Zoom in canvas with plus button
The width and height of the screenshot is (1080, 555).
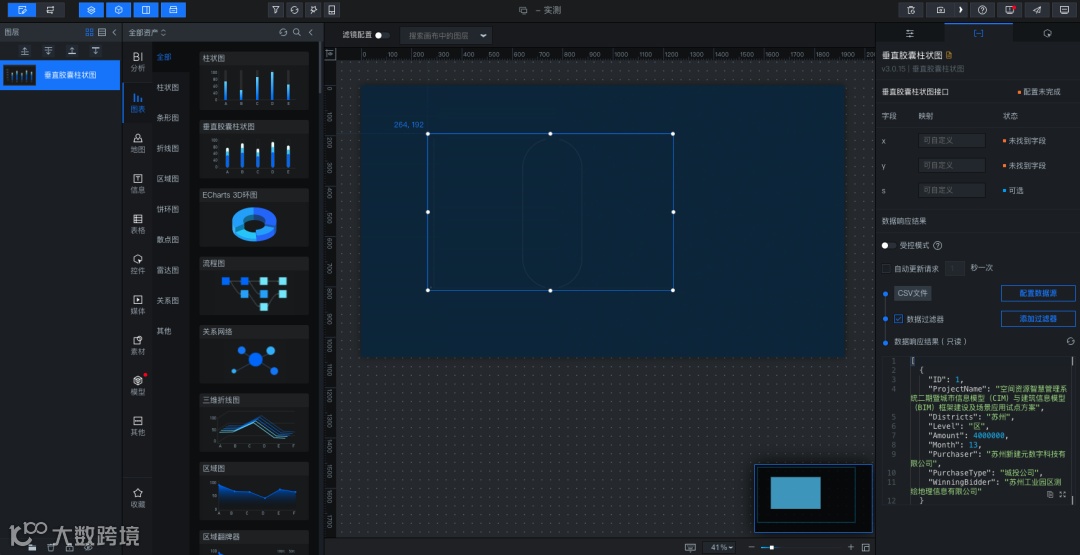tap(851, 547)
